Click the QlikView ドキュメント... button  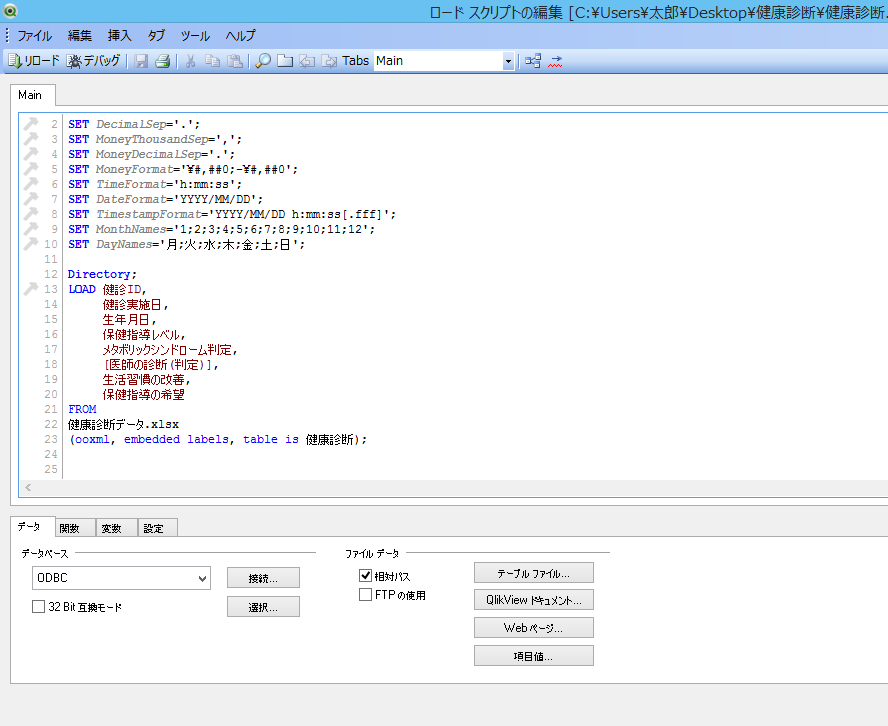[x=533, y=600]
